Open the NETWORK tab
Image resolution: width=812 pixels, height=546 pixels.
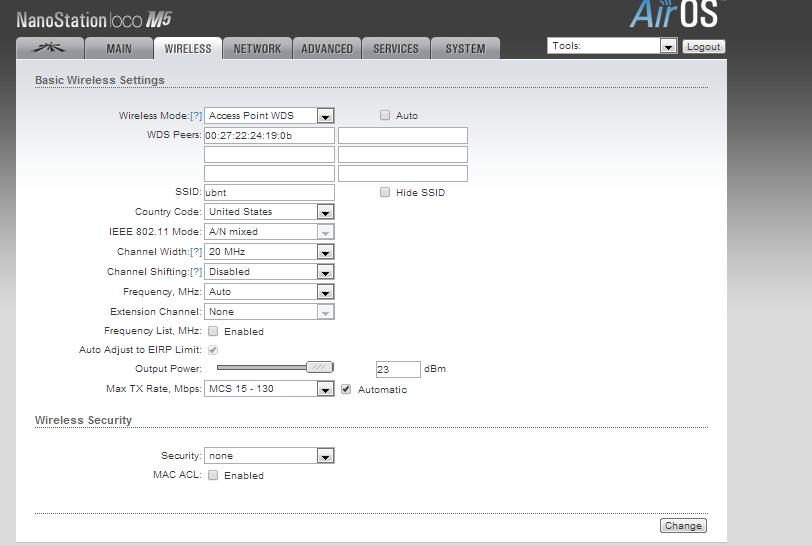257,48
